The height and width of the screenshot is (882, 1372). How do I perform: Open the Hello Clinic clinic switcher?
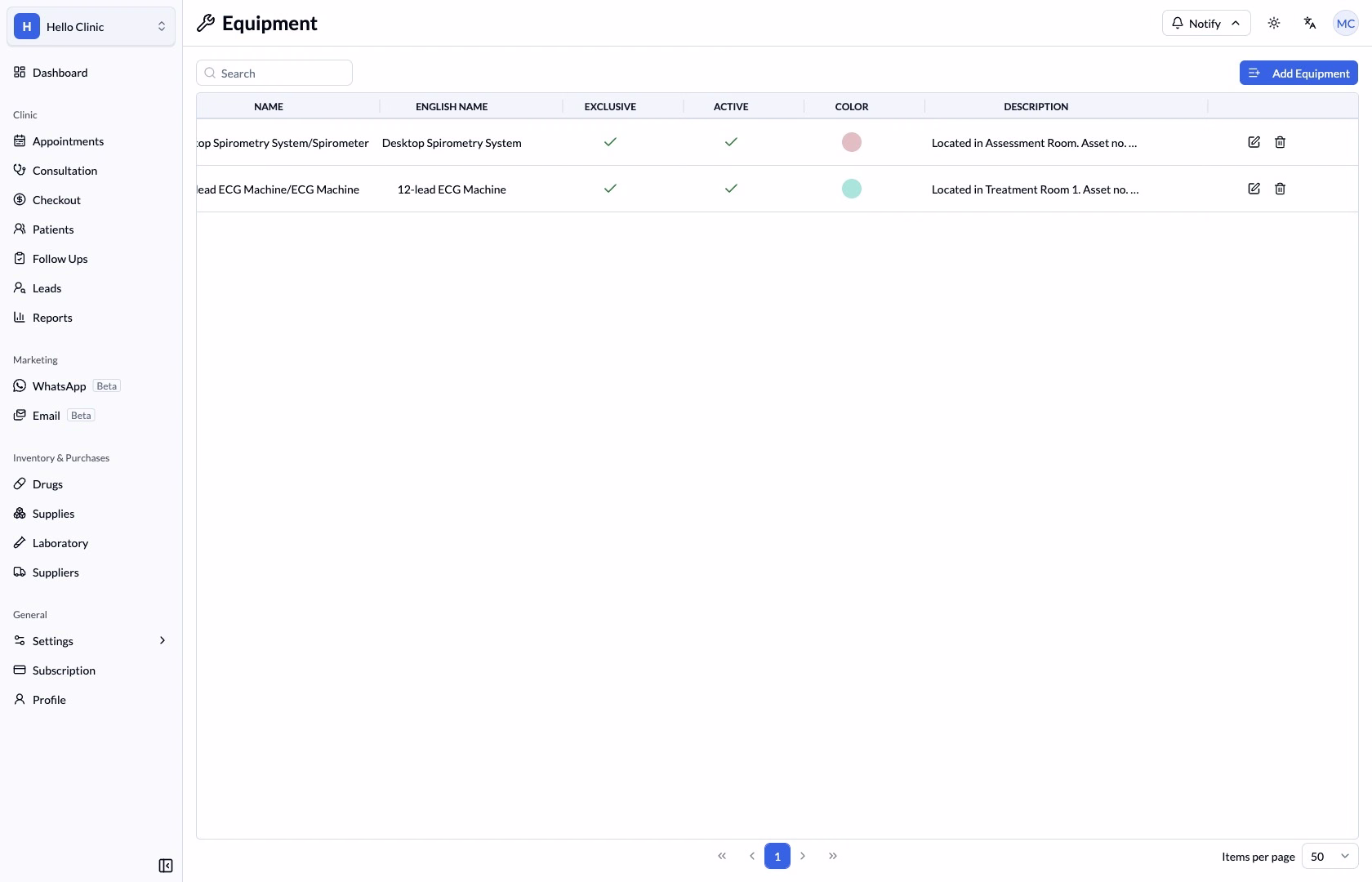pyautogui.click(x=91, y=26)
